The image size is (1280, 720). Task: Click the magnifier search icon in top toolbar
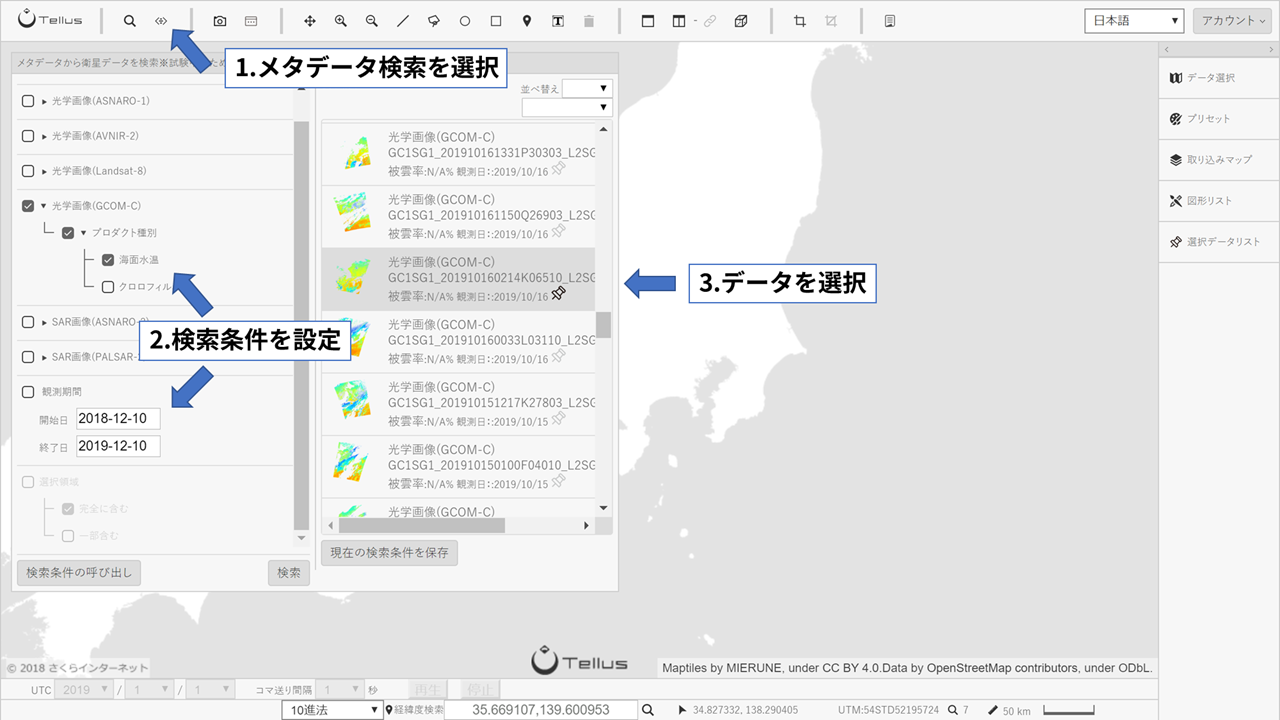(x=129, y=21)
